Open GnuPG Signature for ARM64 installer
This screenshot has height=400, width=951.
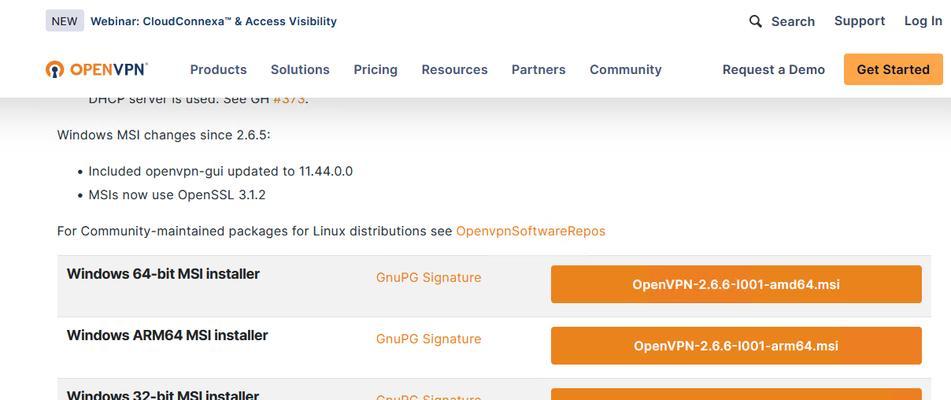(x=428, y=339)
